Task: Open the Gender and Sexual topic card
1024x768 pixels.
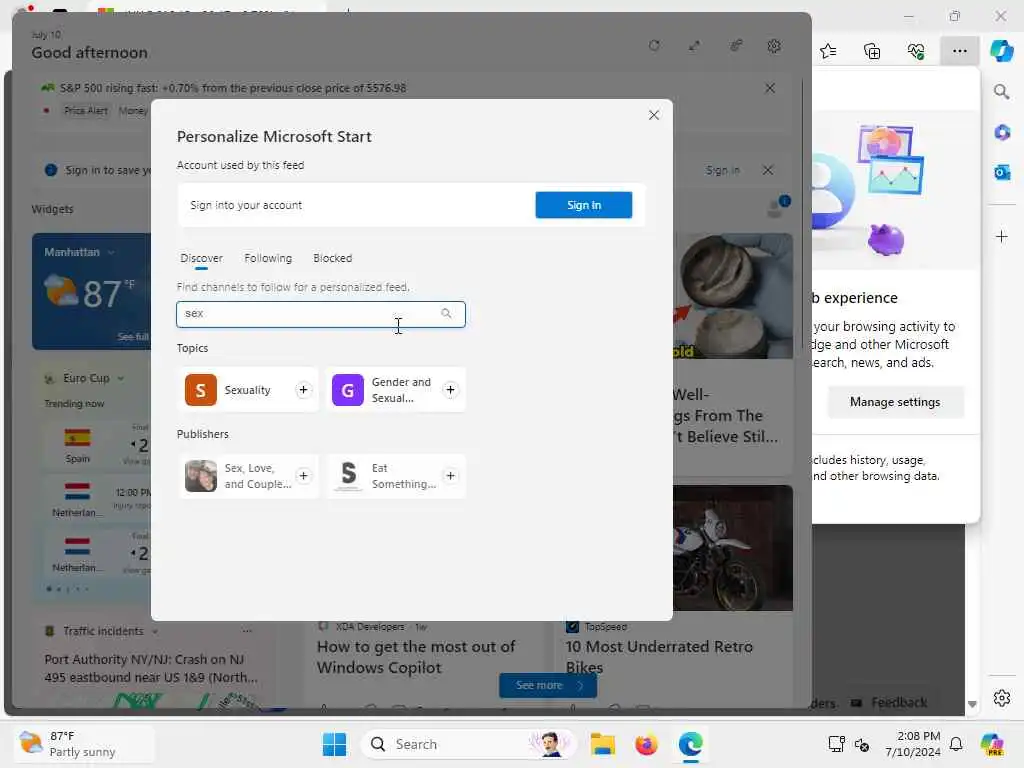Action: 394,390
